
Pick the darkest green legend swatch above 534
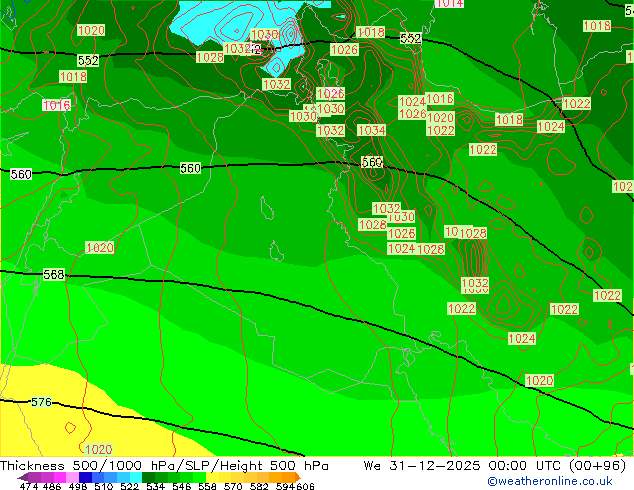click(x=148, y=477)
